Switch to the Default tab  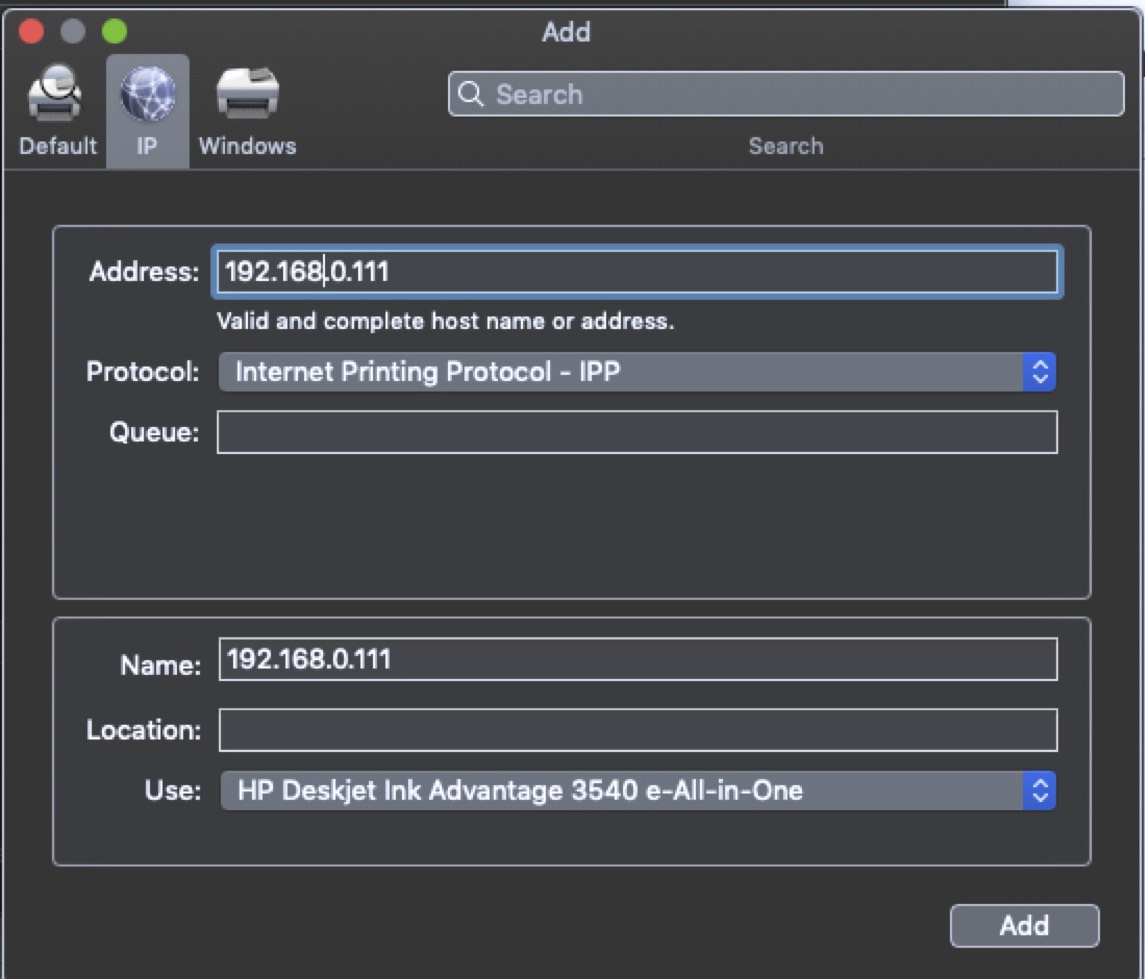(x=56, y=110)
